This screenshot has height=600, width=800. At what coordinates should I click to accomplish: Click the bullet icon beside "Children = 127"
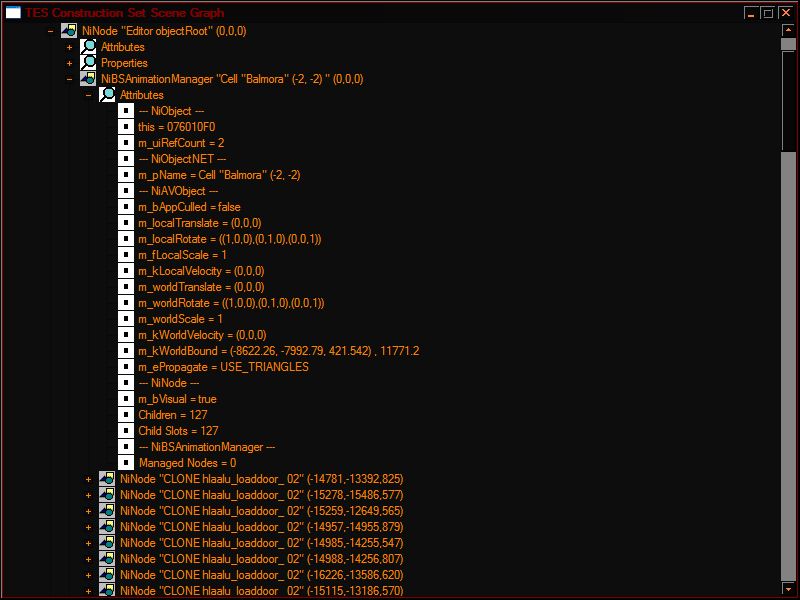126,415
